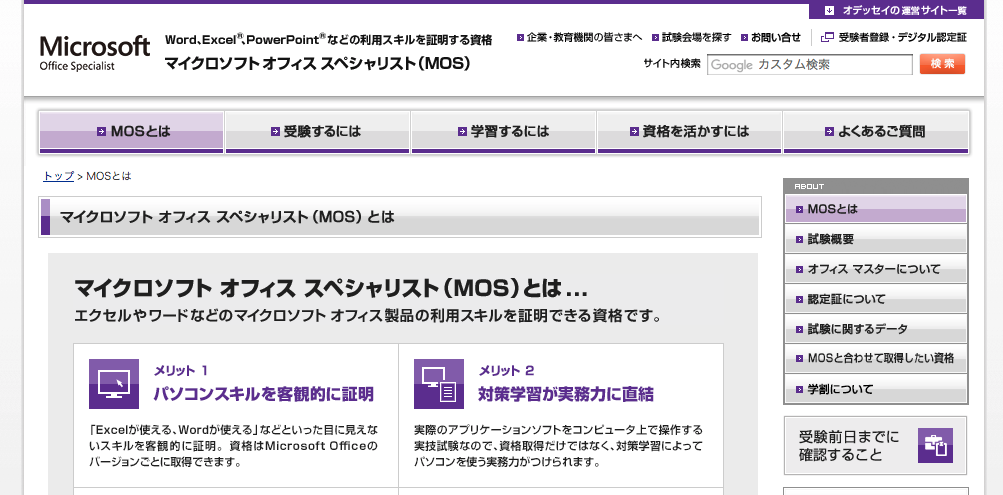Open オフィス マスターについて in the sidebar
Viewport: 1003px width, 495px height.
(876, 269)
